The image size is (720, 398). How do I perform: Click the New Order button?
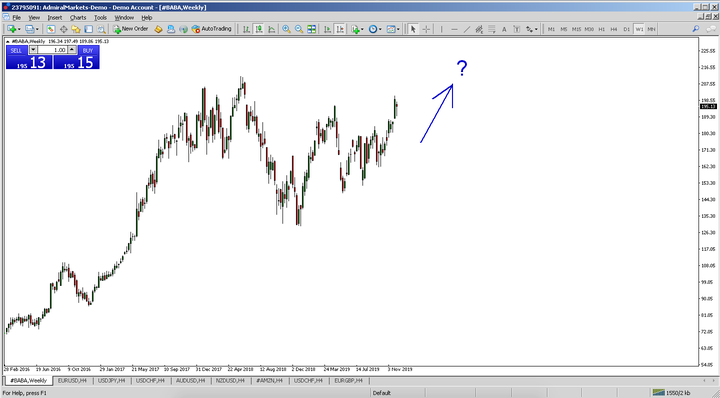pos(131,29)
